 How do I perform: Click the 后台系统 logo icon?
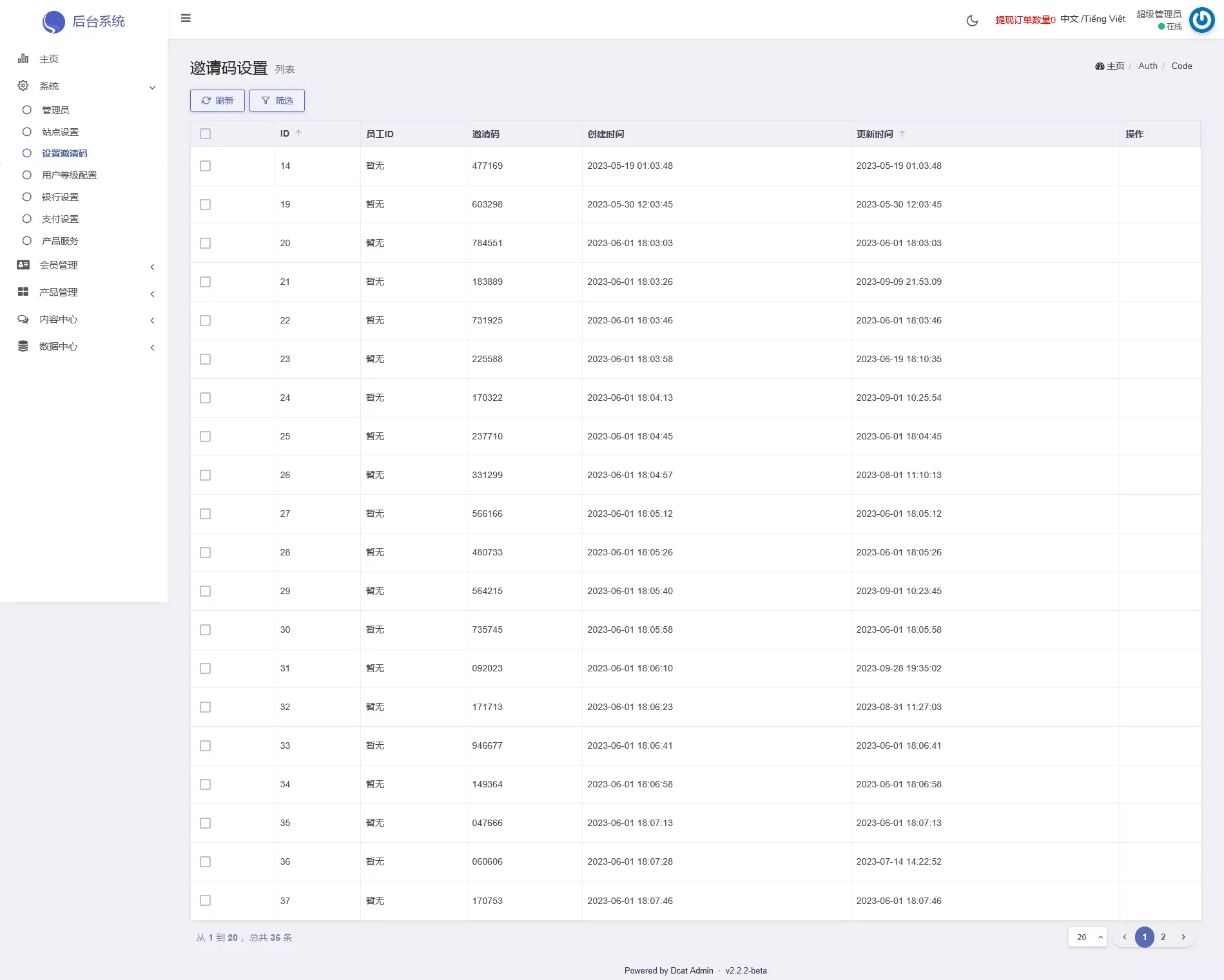[x=53, y=22]
